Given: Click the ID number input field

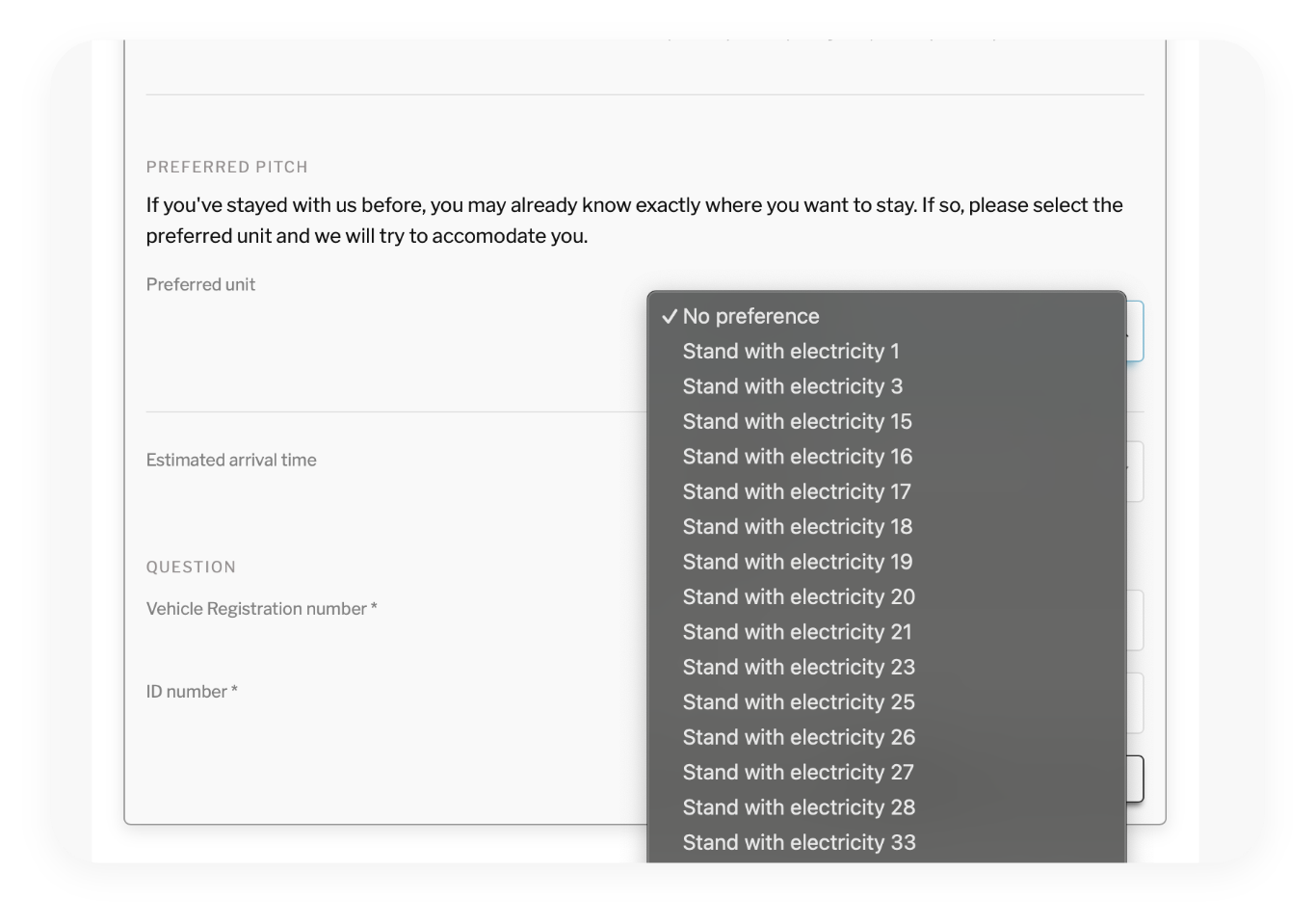Looking at the screenshot, I should click(x=1135, y=703).
